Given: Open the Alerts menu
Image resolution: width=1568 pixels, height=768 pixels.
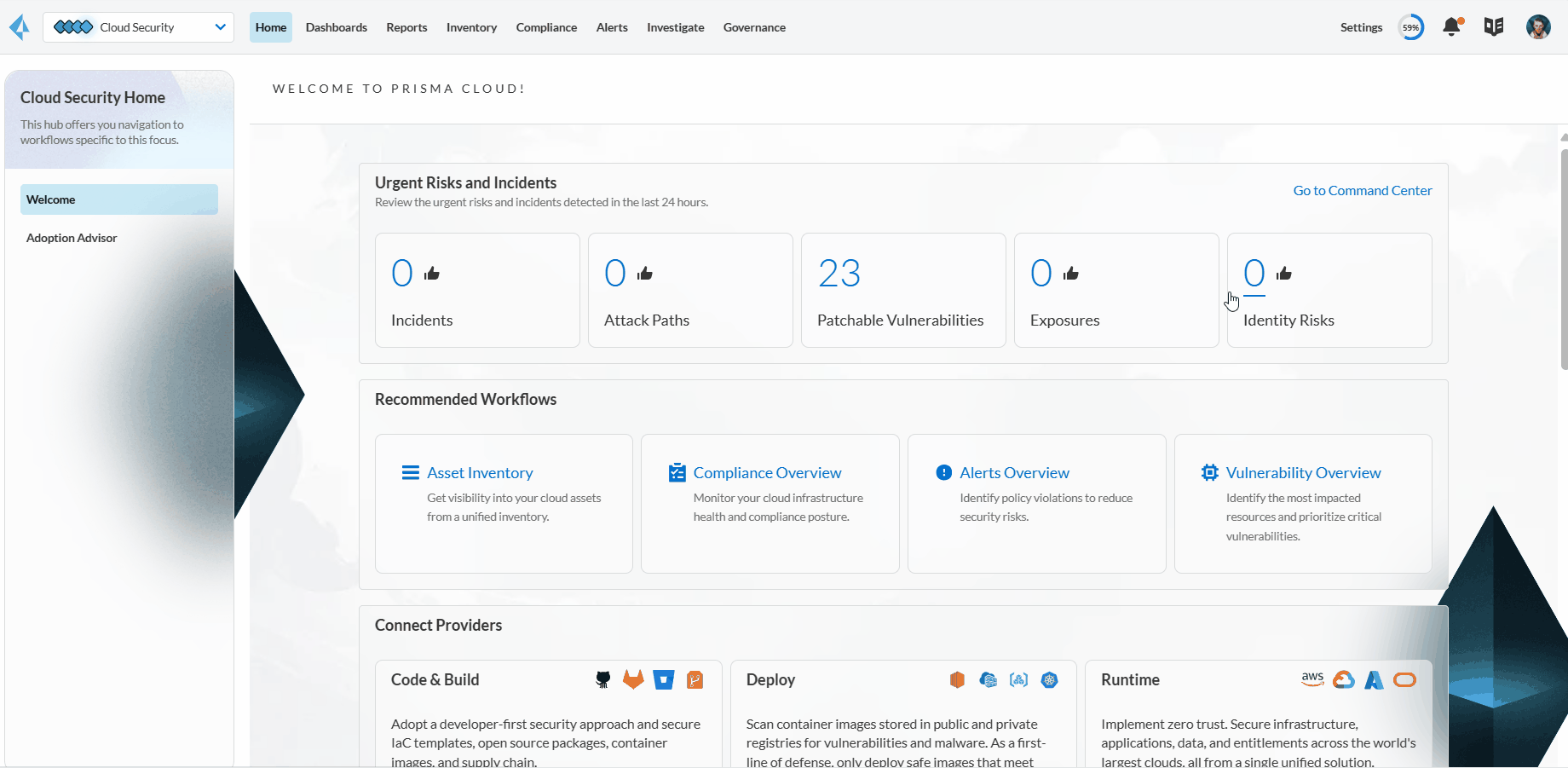Looking at the screenshot, I should click(612, 27).
